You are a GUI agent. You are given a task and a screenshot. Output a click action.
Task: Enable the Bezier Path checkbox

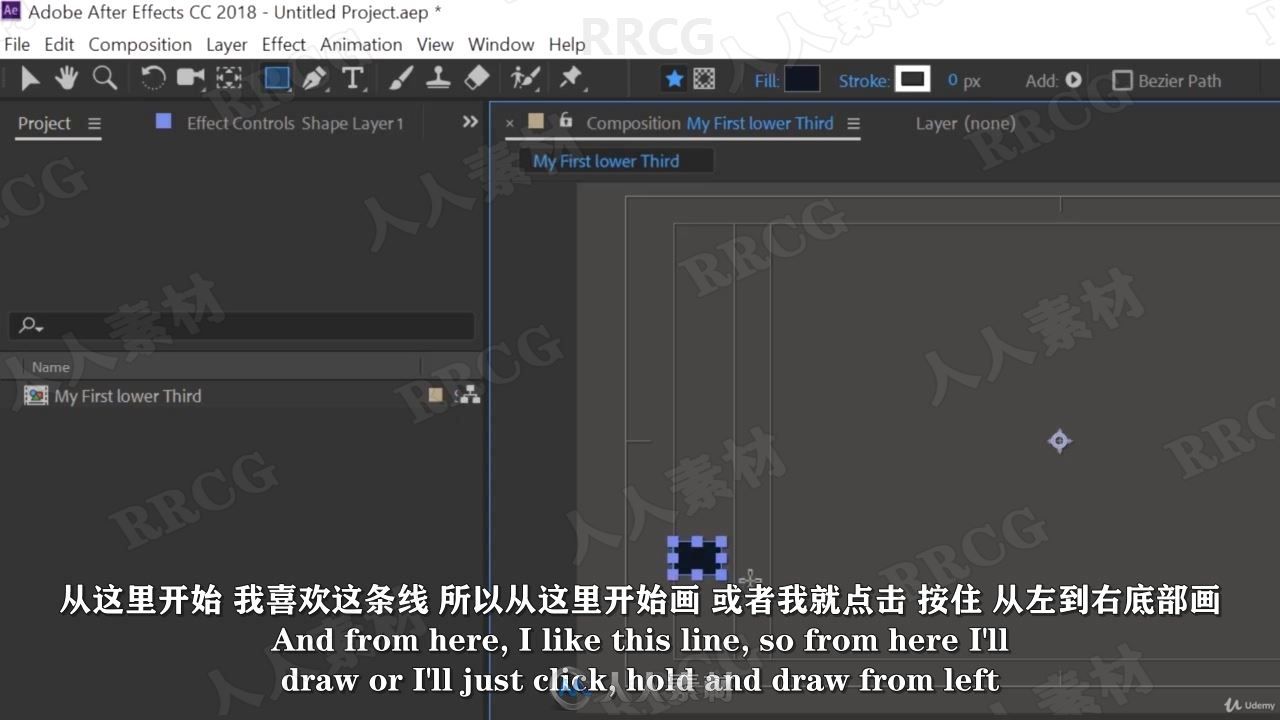click(1123, 81)
